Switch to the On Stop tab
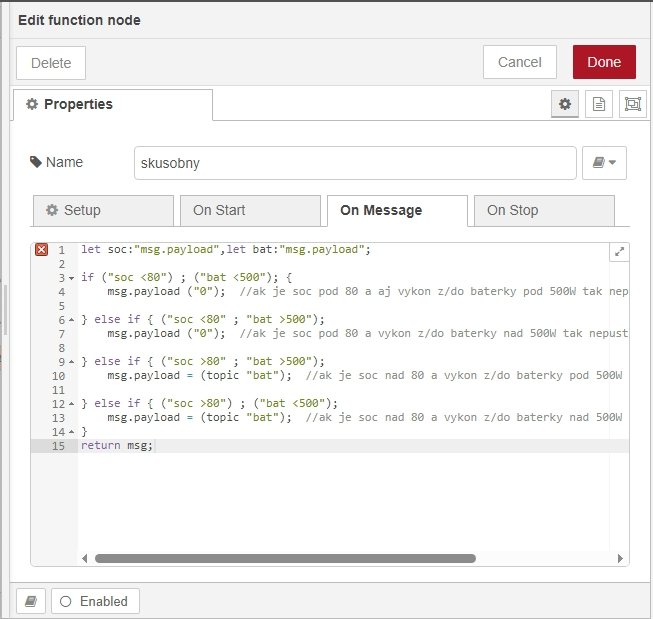Image resolution: width=653 pixels, height=619 pixels. (543, 210)
